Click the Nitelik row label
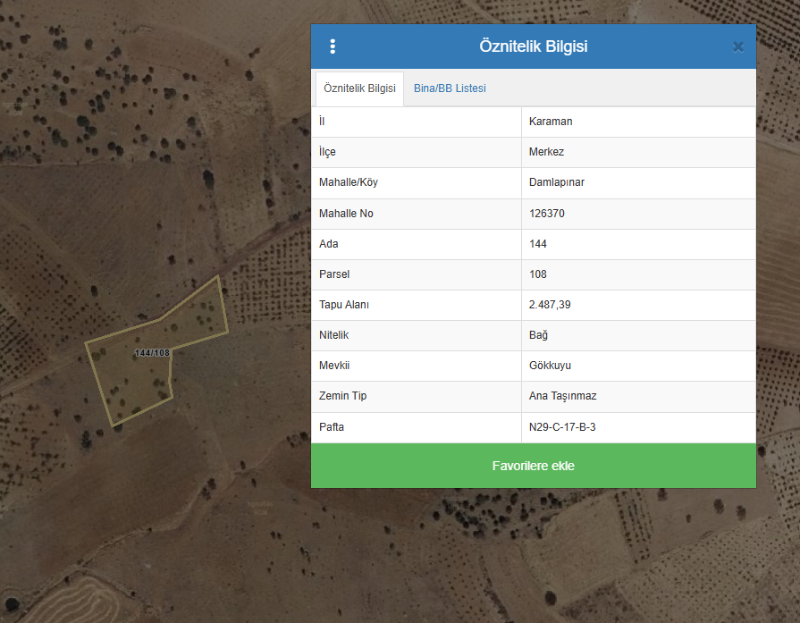This screenshot has width=800, height=623. pyautogui.click(x=334, y=335)
